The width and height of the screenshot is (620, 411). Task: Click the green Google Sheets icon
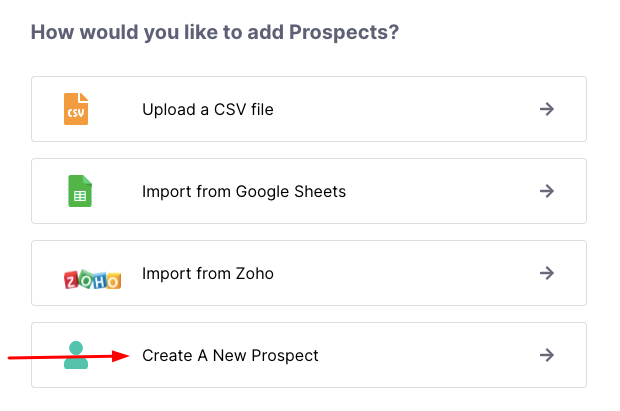[80, 191]
